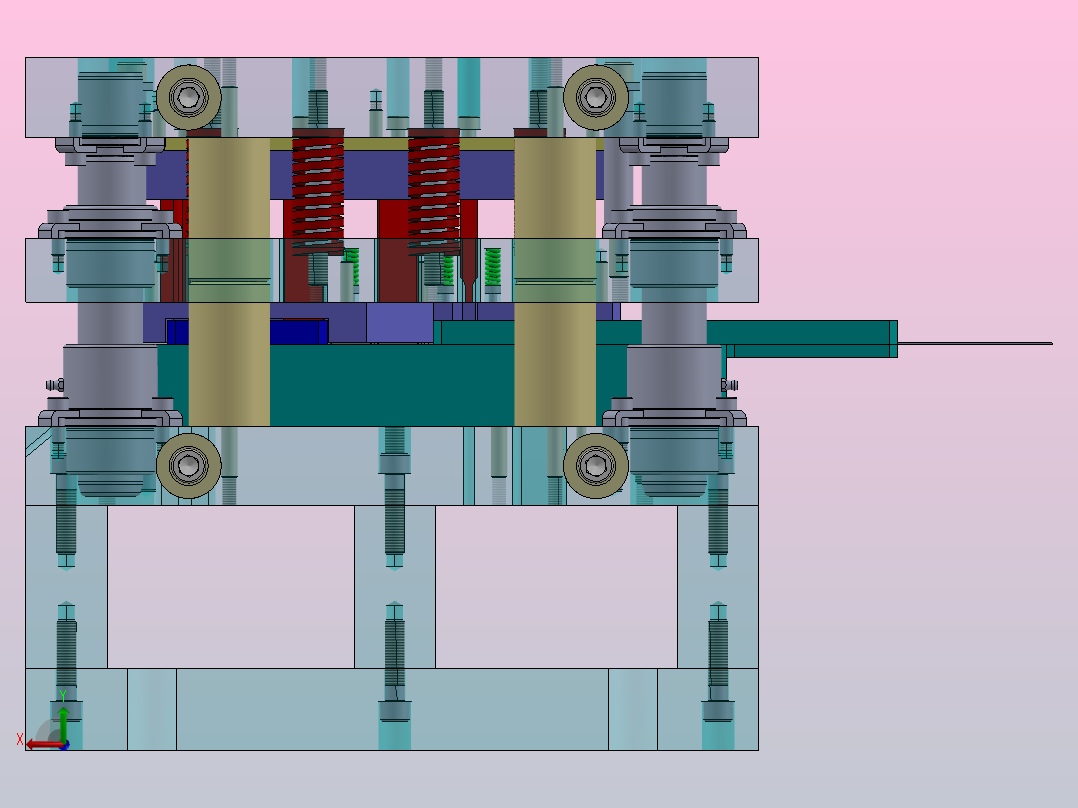Select the top-left roller hex bolt
This screenshot has height=808, width=1078.
point(188,97)
